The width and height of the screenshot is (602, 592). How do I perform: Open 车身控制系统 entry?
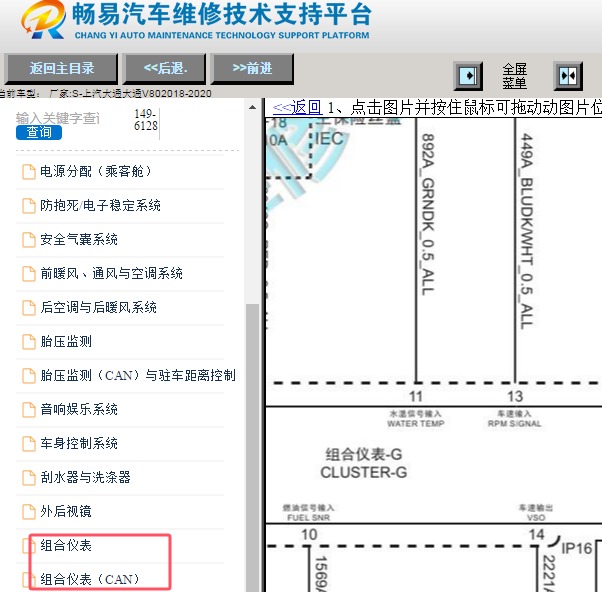click(79, 443)
